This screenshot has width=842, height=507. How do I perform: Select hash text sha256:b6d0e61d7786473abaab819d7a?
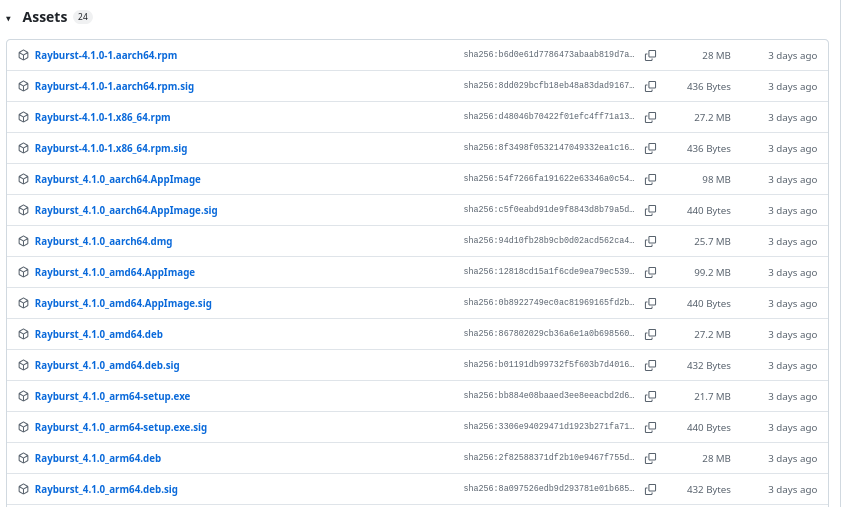tap(549, 54)
